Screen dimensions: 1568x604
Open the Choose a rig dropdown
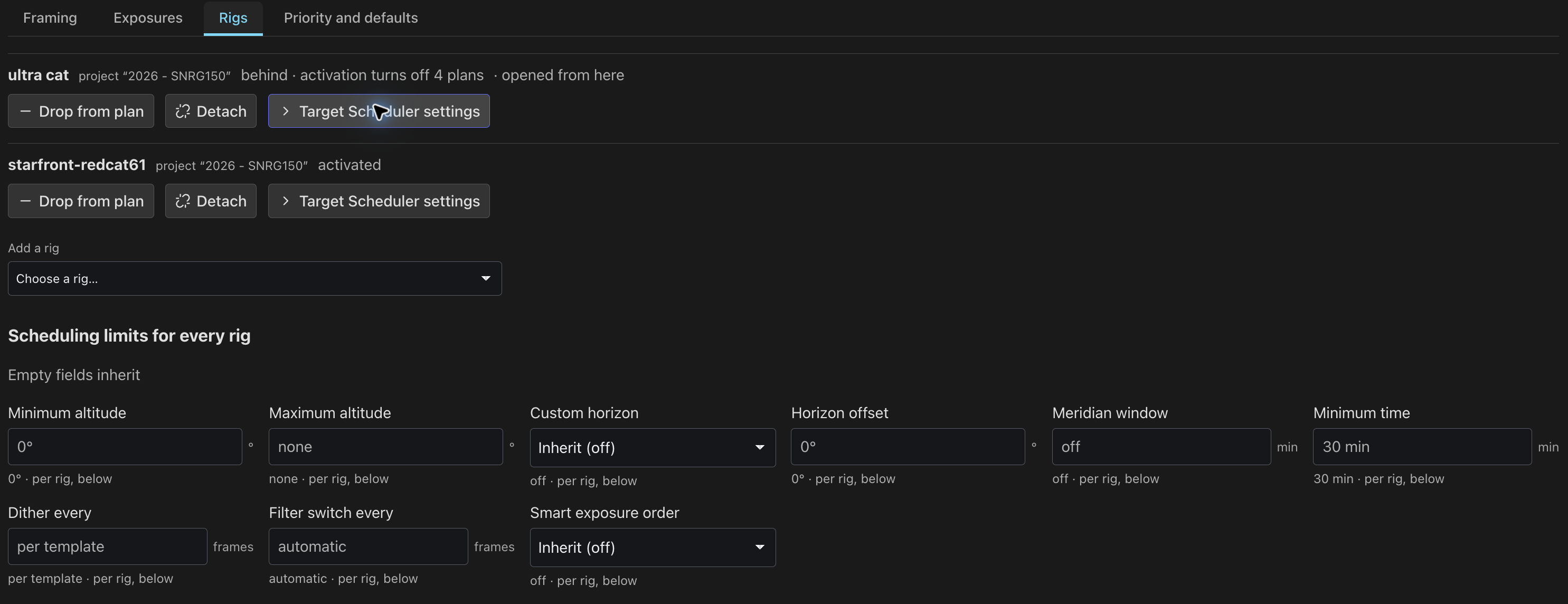pyautogui.click(x=254, y=279)
